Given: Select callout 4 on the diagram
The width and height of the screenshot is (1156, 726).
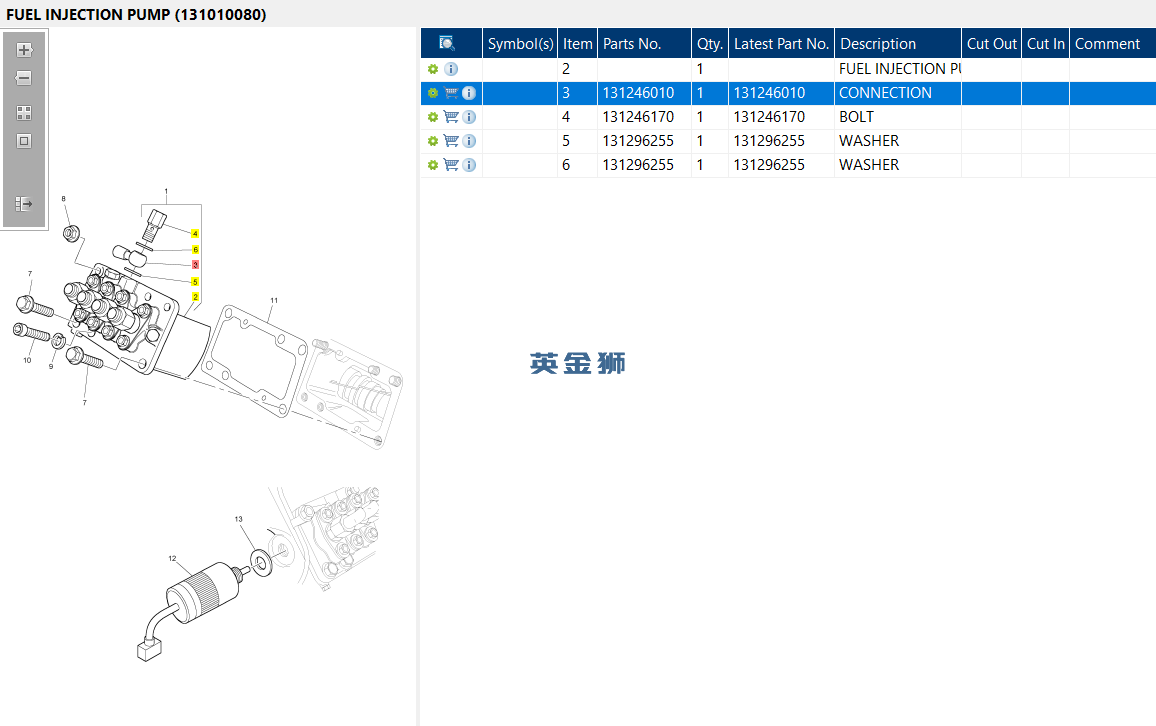Looking at the screenshot, I should pos(195,234).
